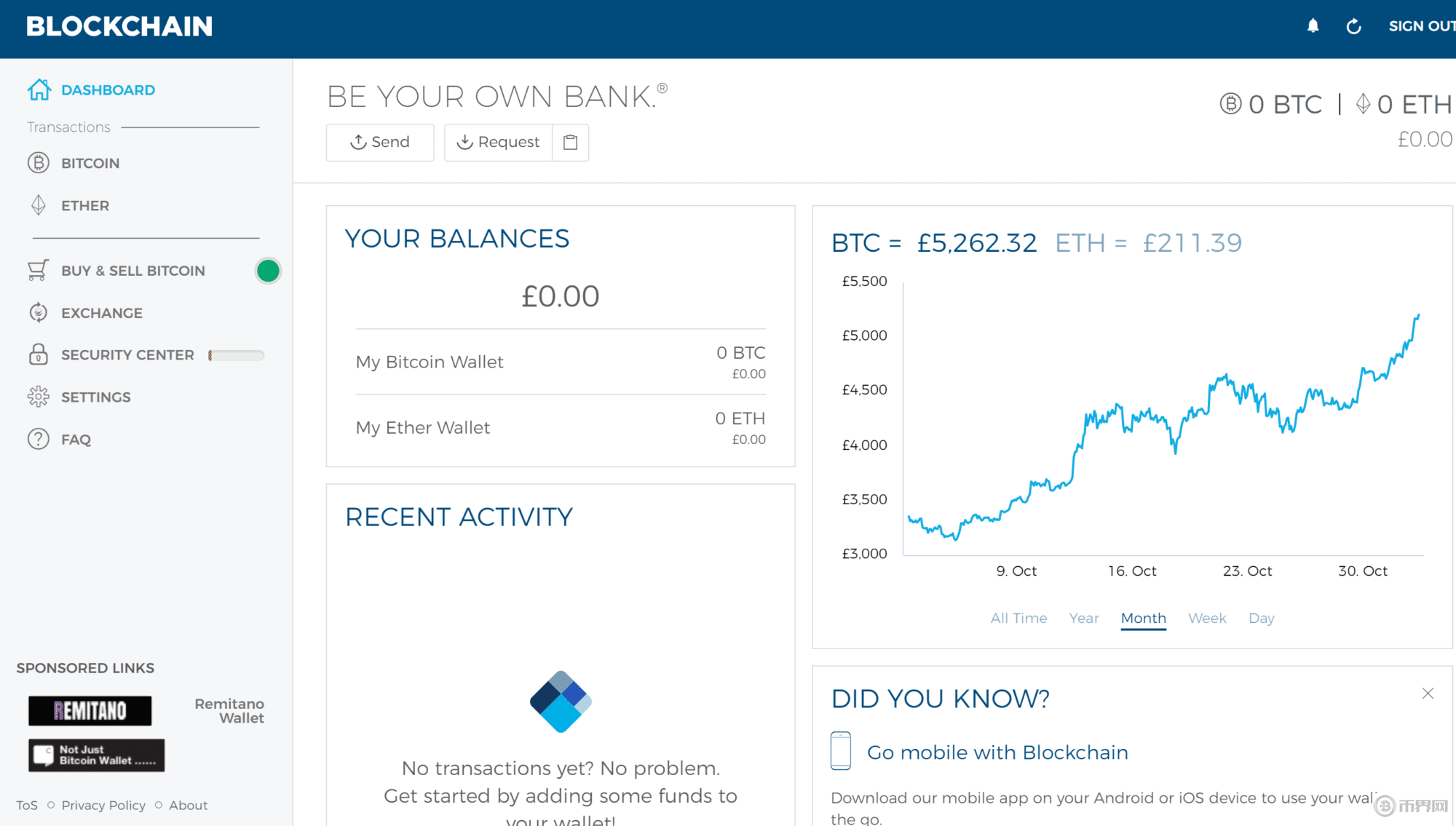This screenshot has width=1456, height=826.
Task: Click the Security Center progress bar
Action: 237,355
